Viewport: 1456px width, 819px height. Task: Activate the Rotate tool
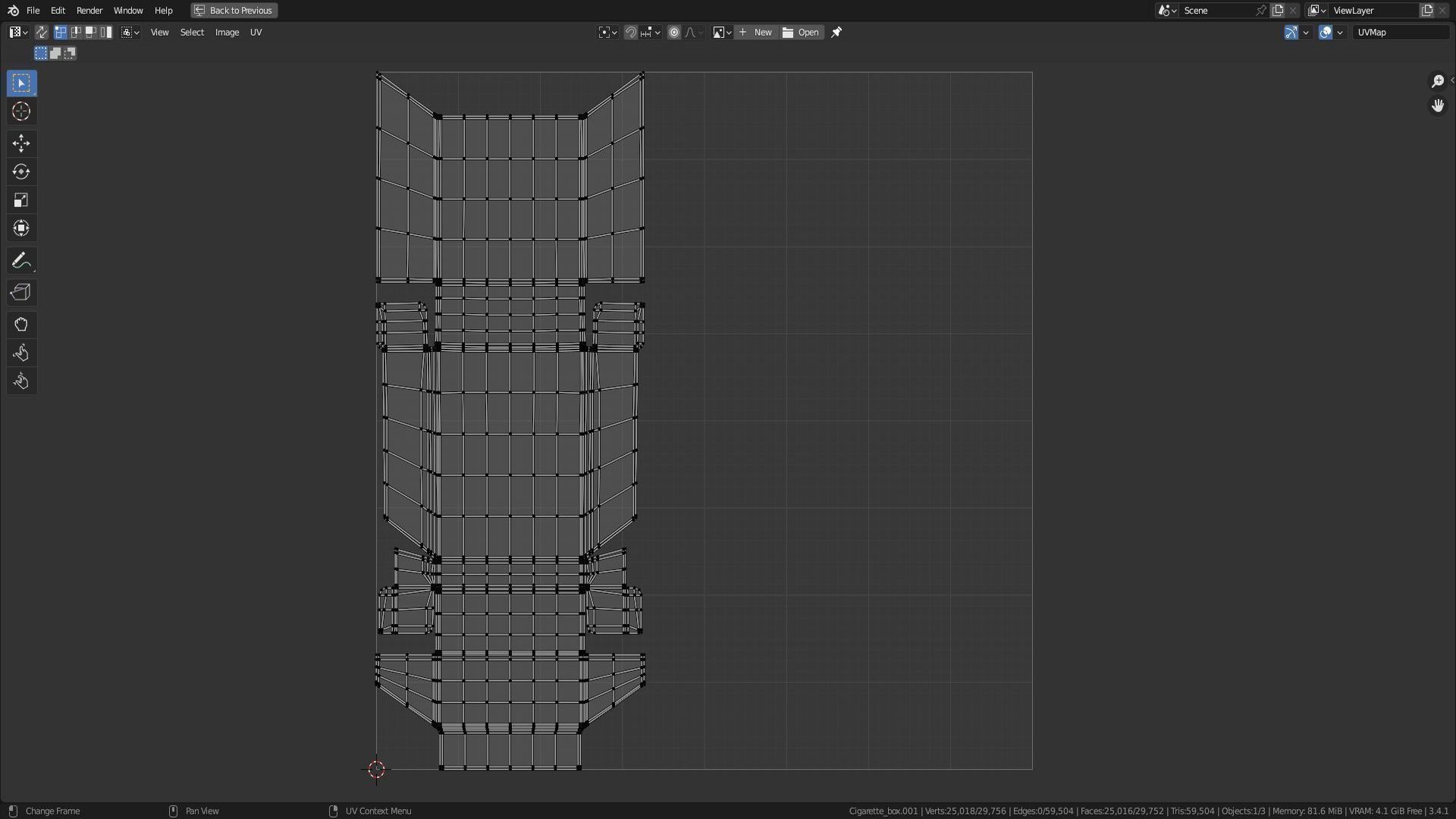coord(21,172)
